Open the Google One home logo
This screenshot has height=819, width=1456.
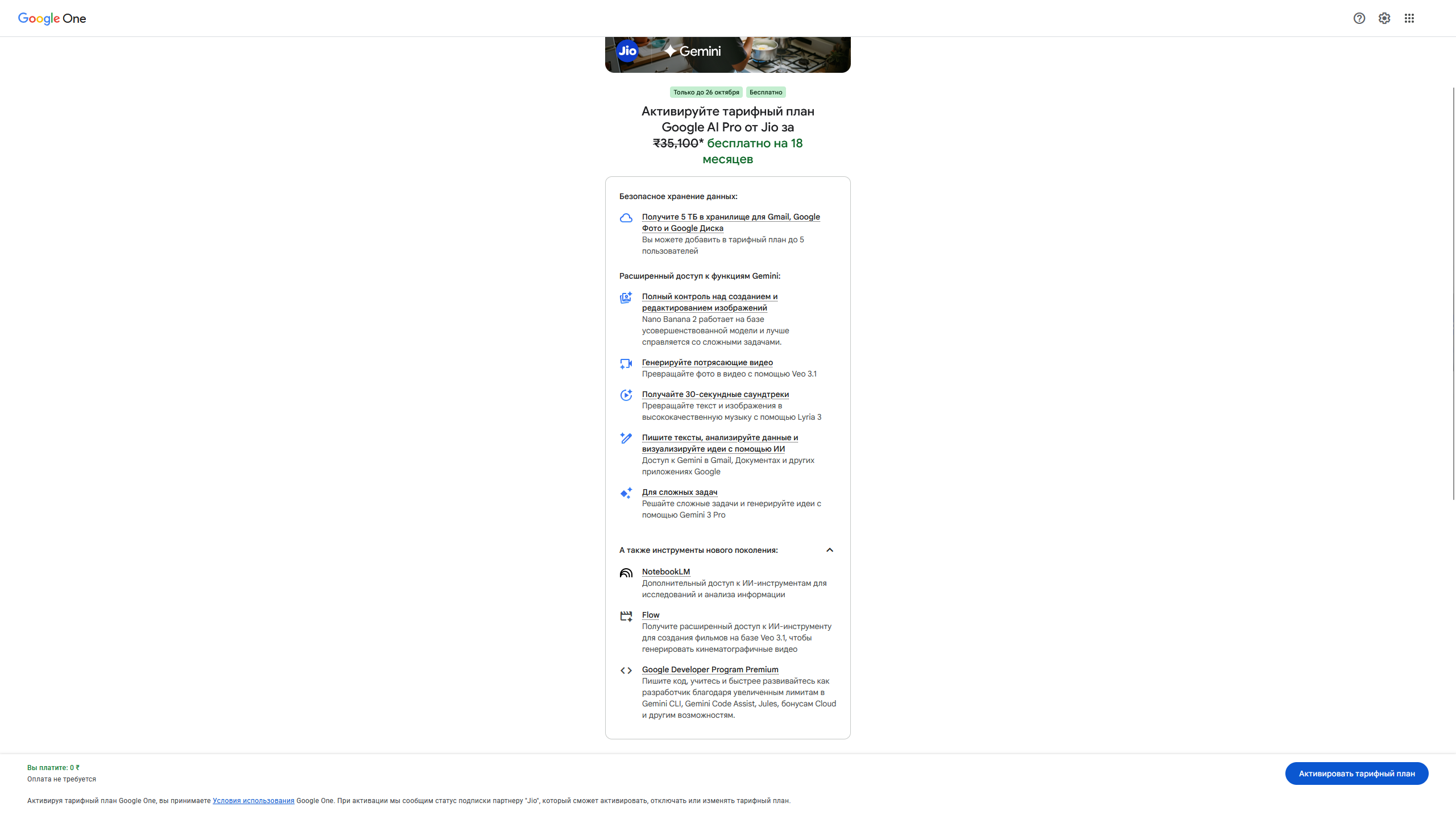click(x=52, y=18)
